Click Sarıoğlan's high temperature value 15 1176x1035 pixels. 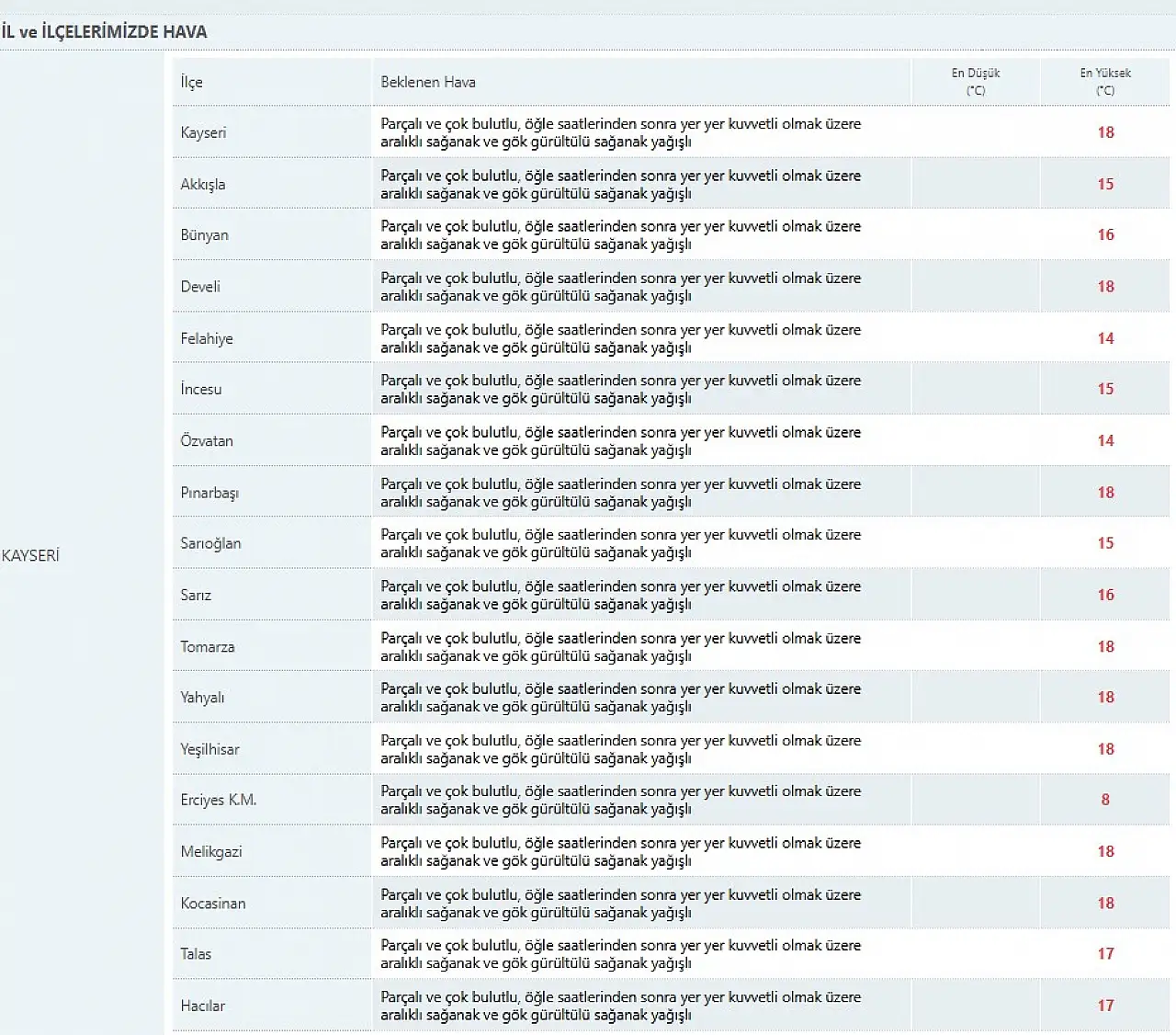coord(1105,543)
